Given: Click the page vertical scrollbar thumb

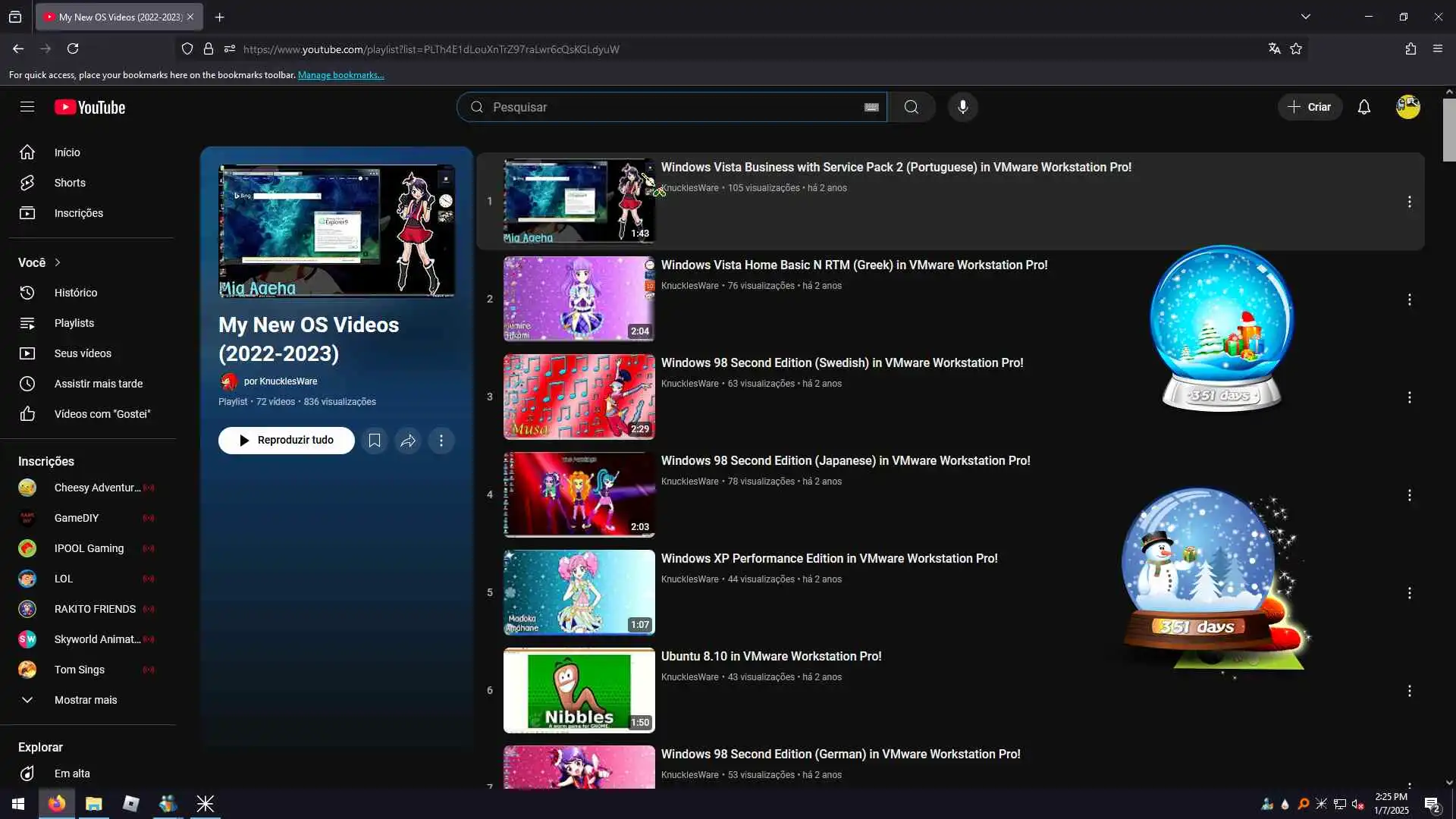Looking at the screenshot, I should pyautogui.click(x=1449, y=129).
